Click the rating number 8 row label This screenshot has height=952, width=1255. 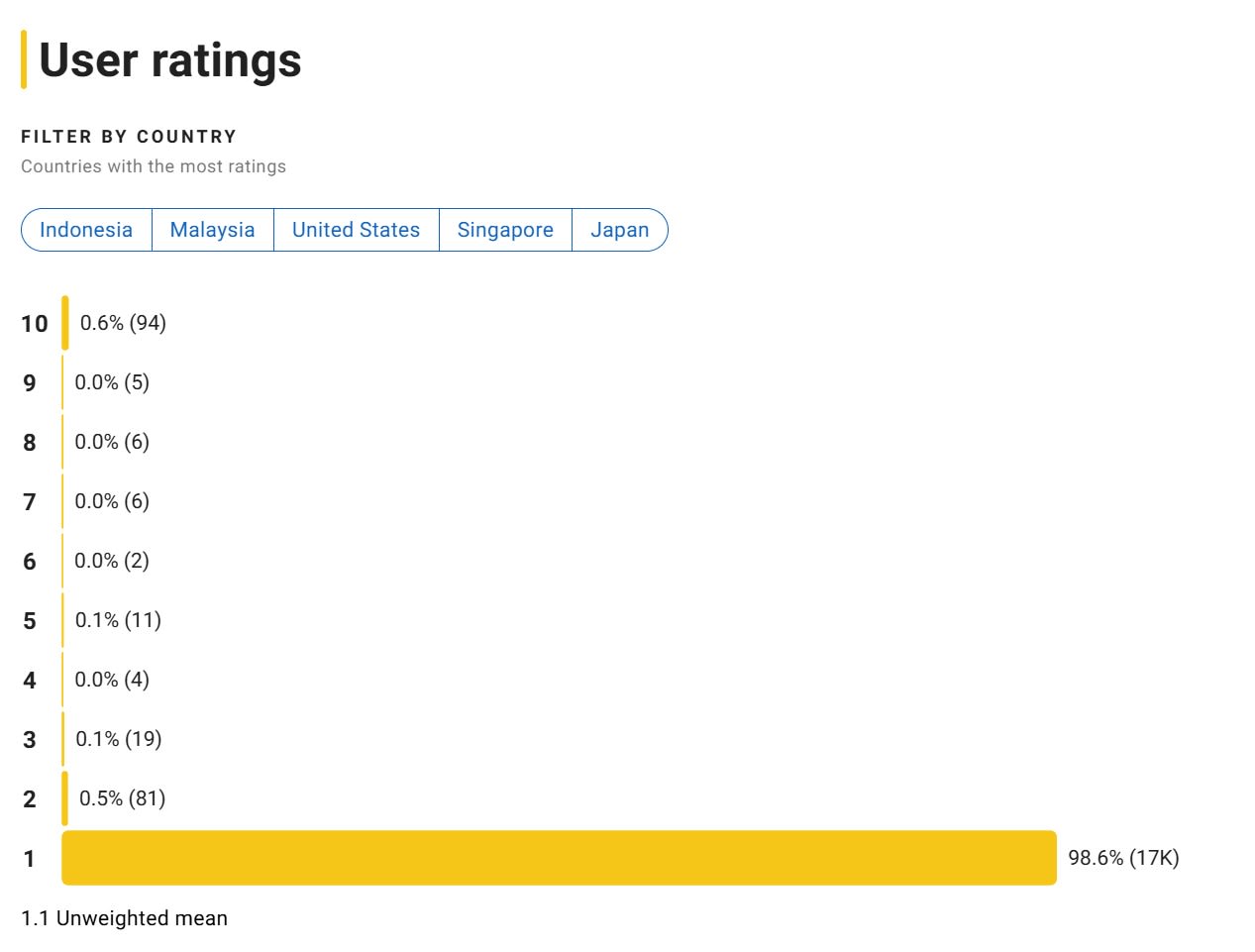click(30, 443)
